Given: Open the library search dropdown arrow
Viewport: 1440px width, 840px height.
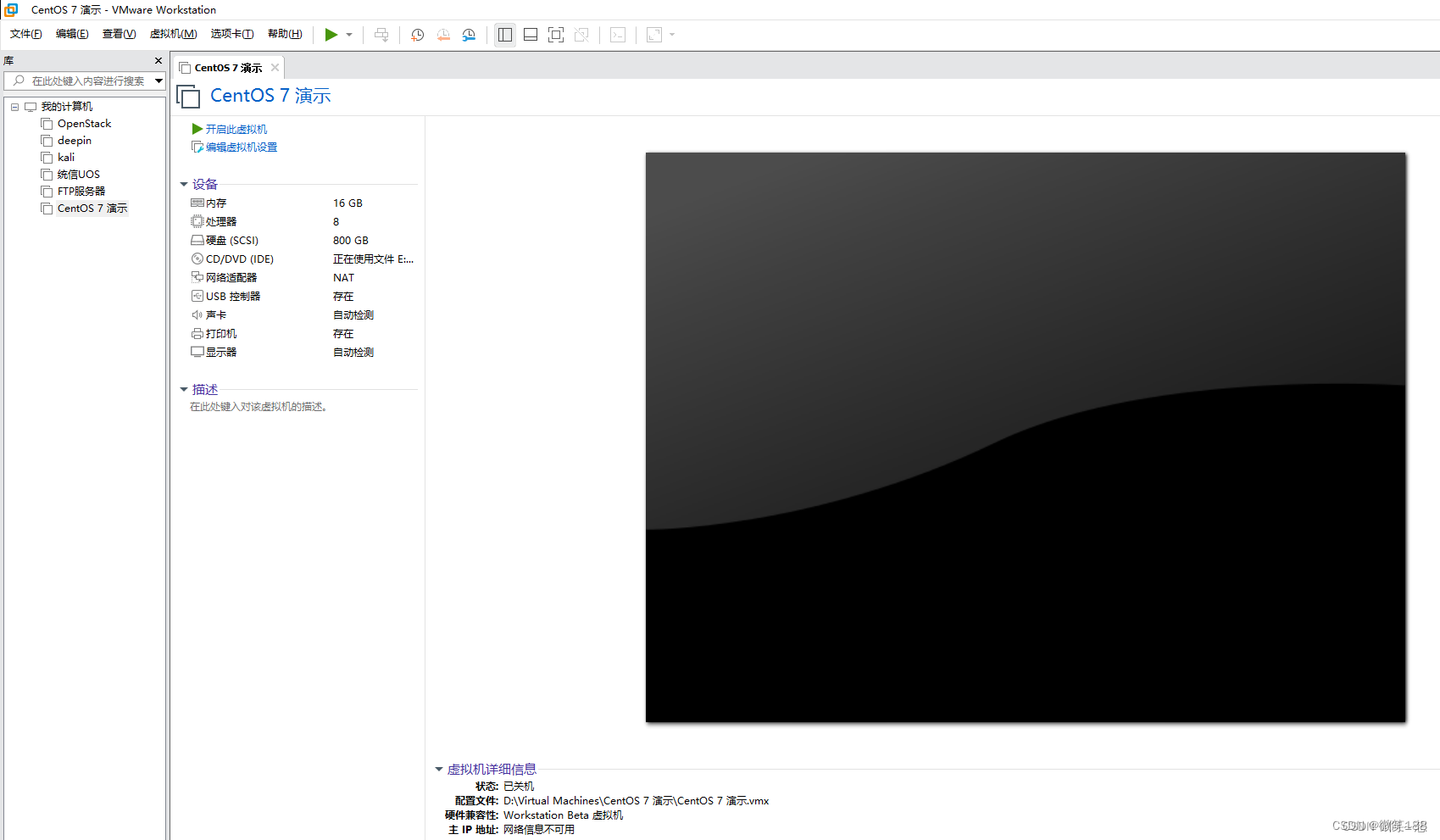Looking at the screenshot, I should click(x=158, y=81).
